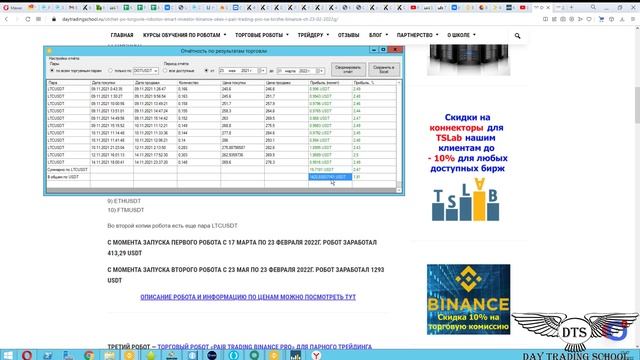Open the chart app icon in taskbar
This screenshot has height=360, width=640.
(x=295, y=355)
